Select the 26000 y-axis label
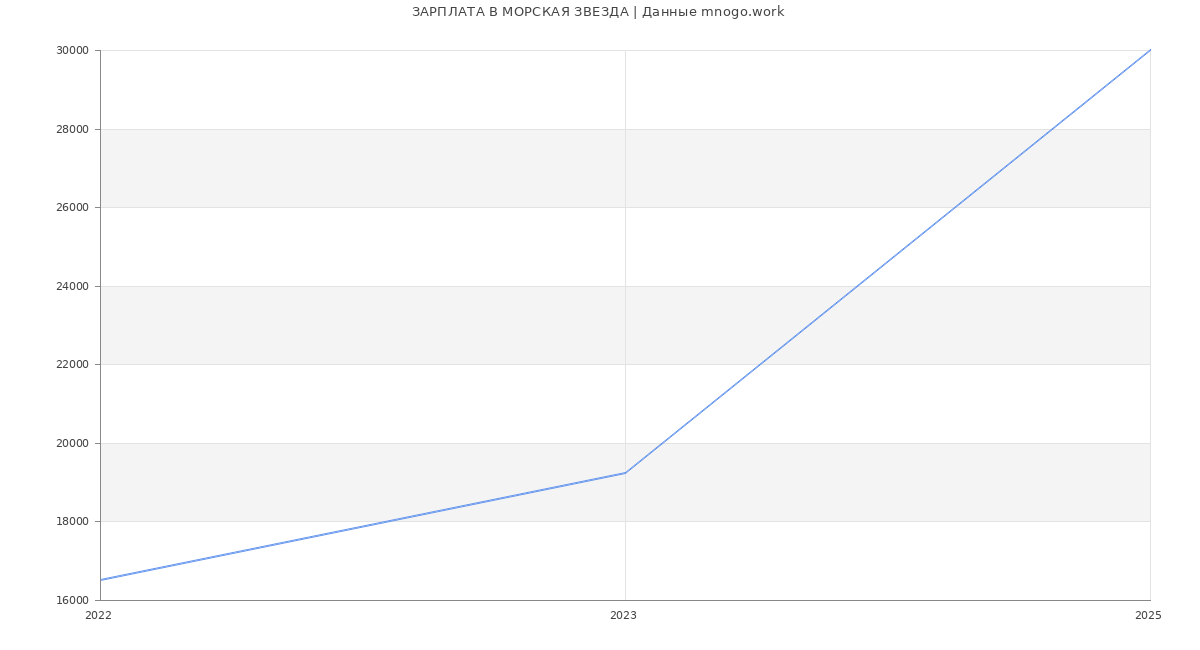Screen dimensions: 1200x650 (x=72, y=208)
